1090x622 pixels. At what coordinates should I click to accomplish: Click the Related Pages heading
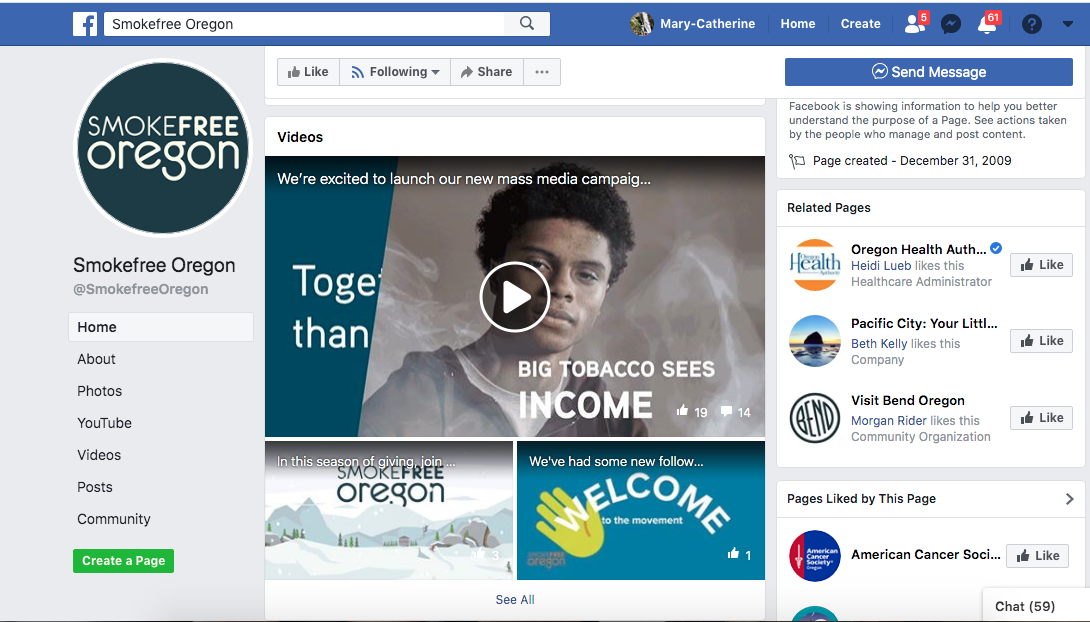click(829, 208)
